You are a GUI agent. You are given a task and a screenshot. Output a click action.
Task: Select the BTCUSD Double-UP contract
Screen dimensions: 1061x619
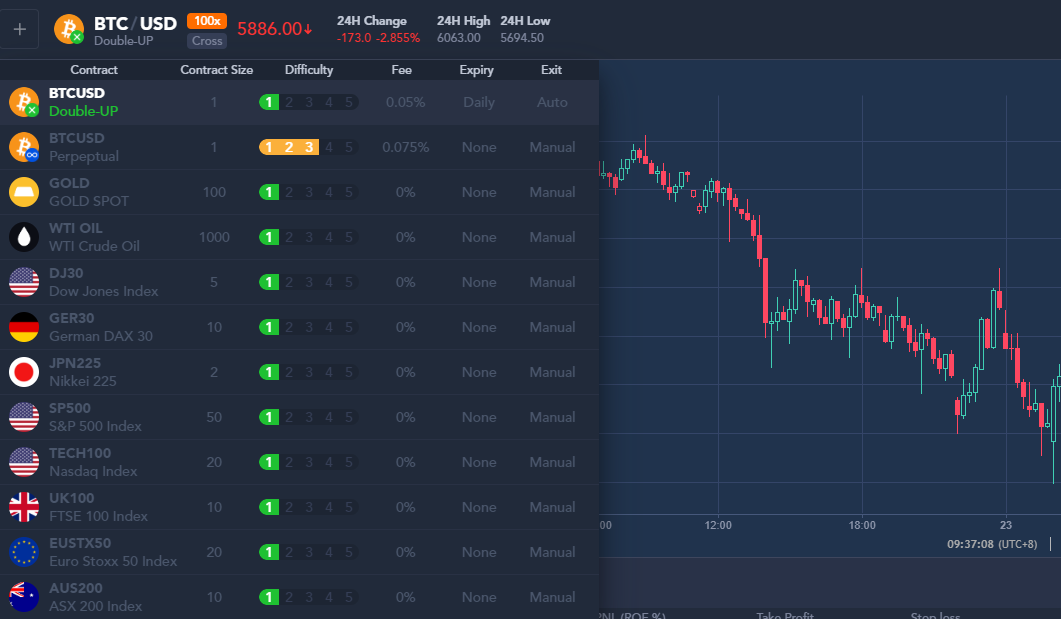click(299, 102)
